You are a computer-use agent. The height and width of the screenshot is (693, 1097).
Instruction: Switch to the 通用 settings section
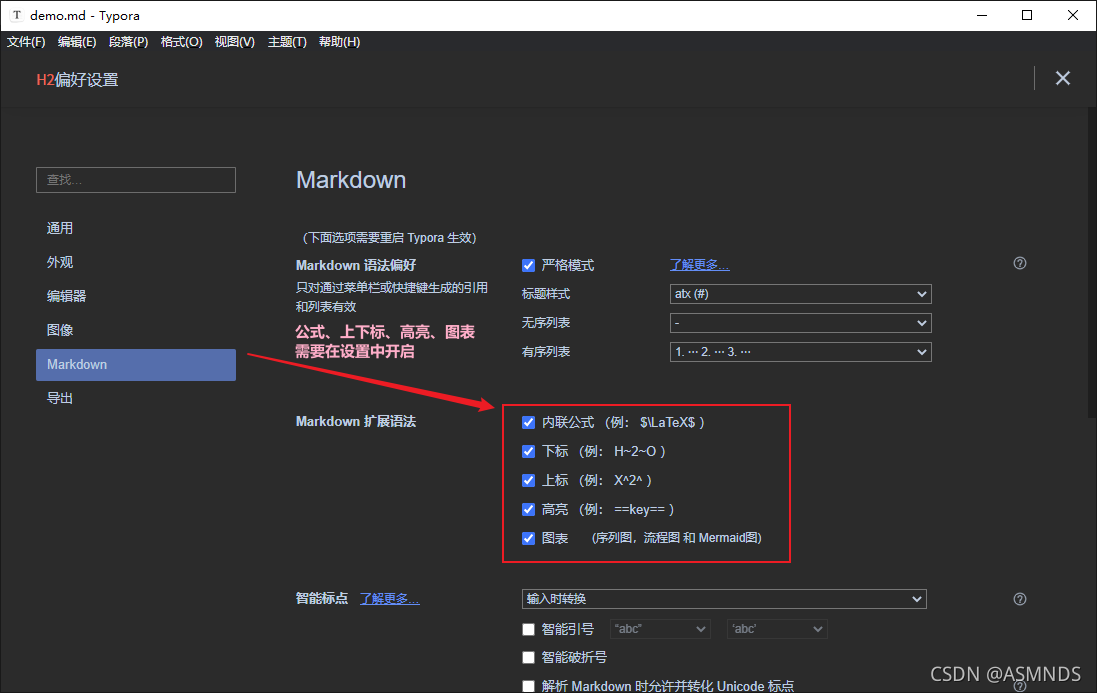(60, 227)
